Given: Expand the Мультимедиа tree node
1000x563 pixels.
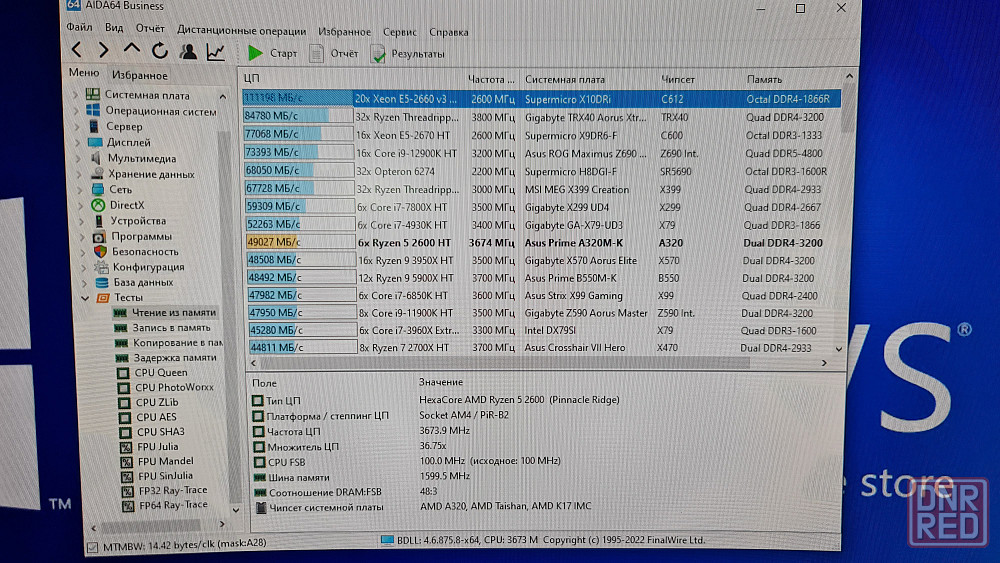Looking at the screenshot, I should [x=78, y=157].
